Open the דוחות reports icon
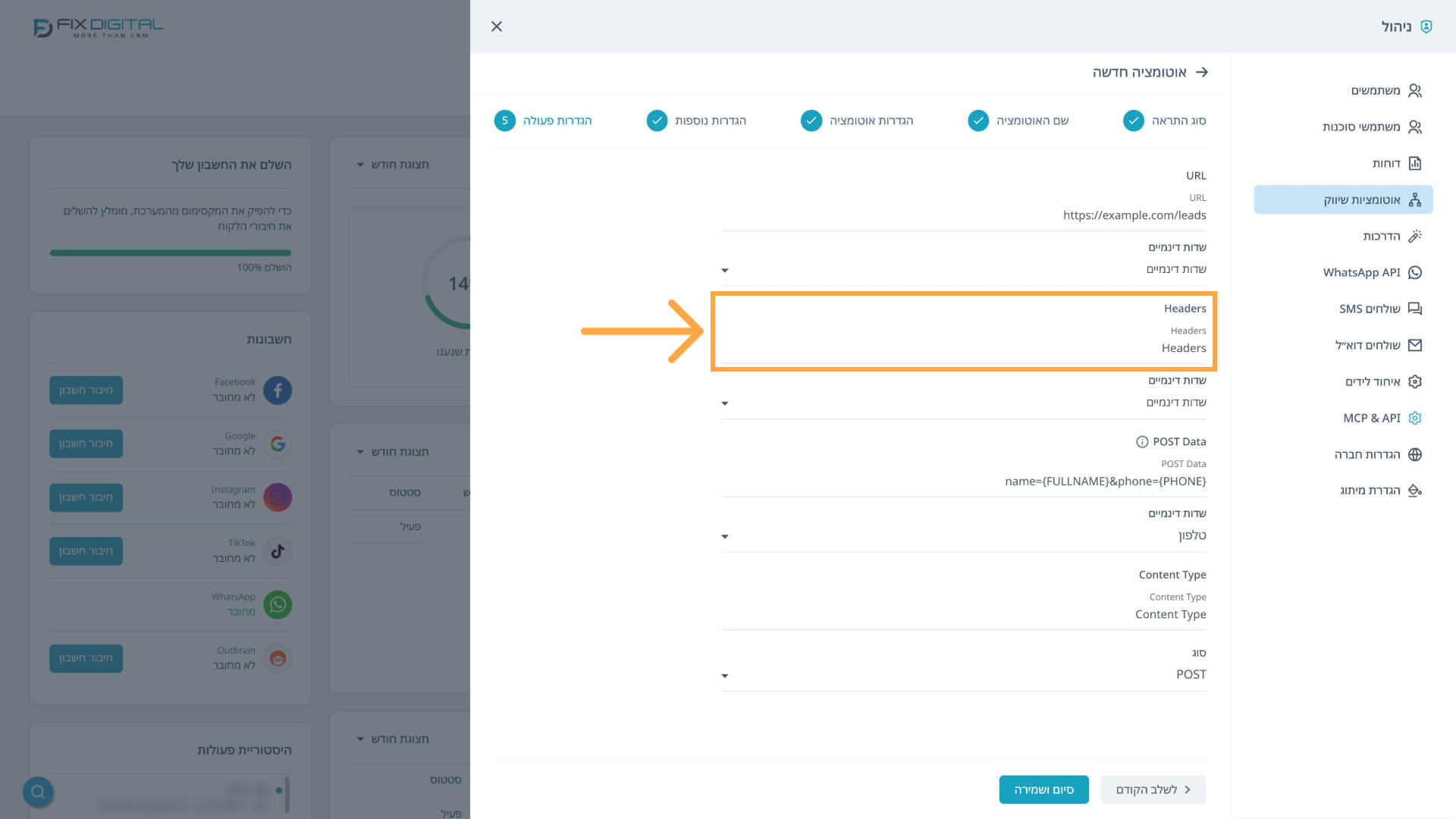The height and width of the screenshot is (819, 1456). pos(1415,164)
